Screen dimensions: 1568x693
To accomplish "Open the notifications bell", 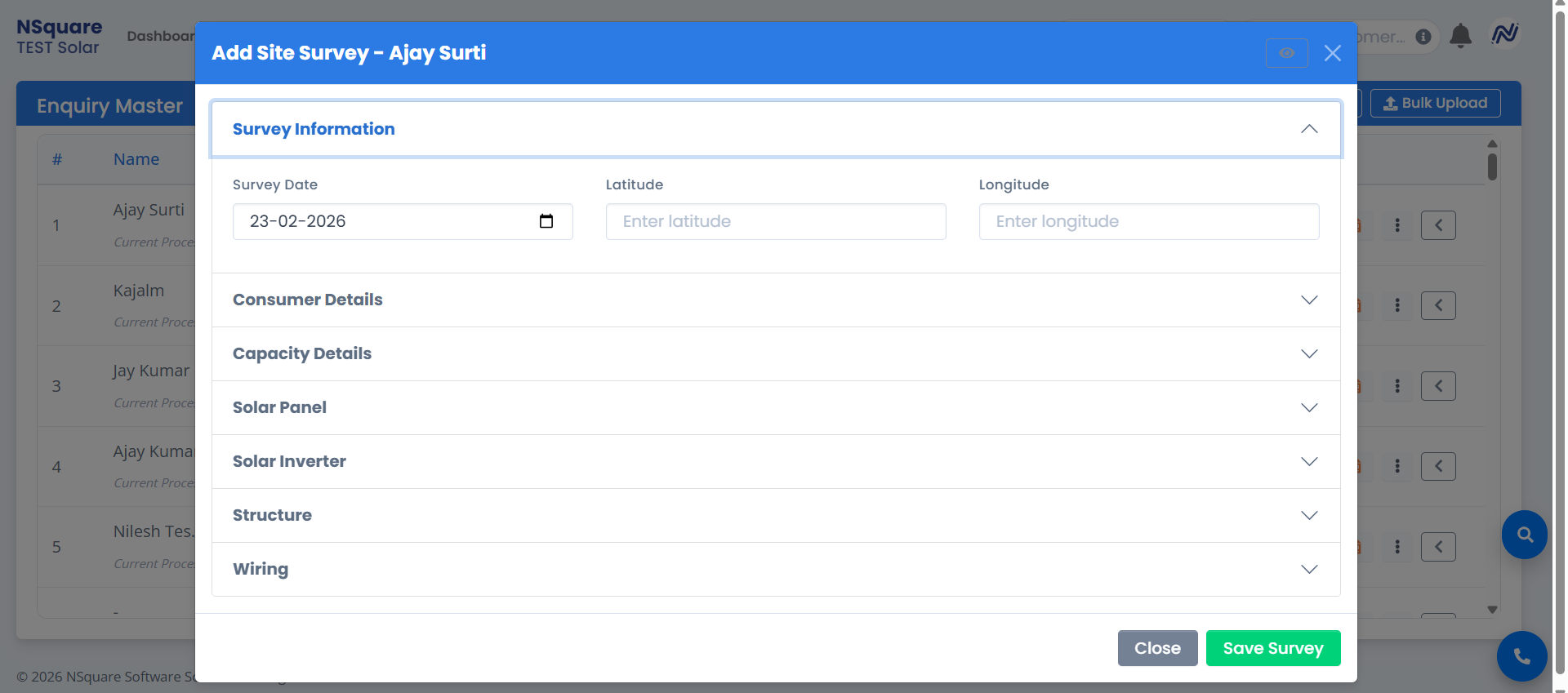I will [x=1460, y=36].
